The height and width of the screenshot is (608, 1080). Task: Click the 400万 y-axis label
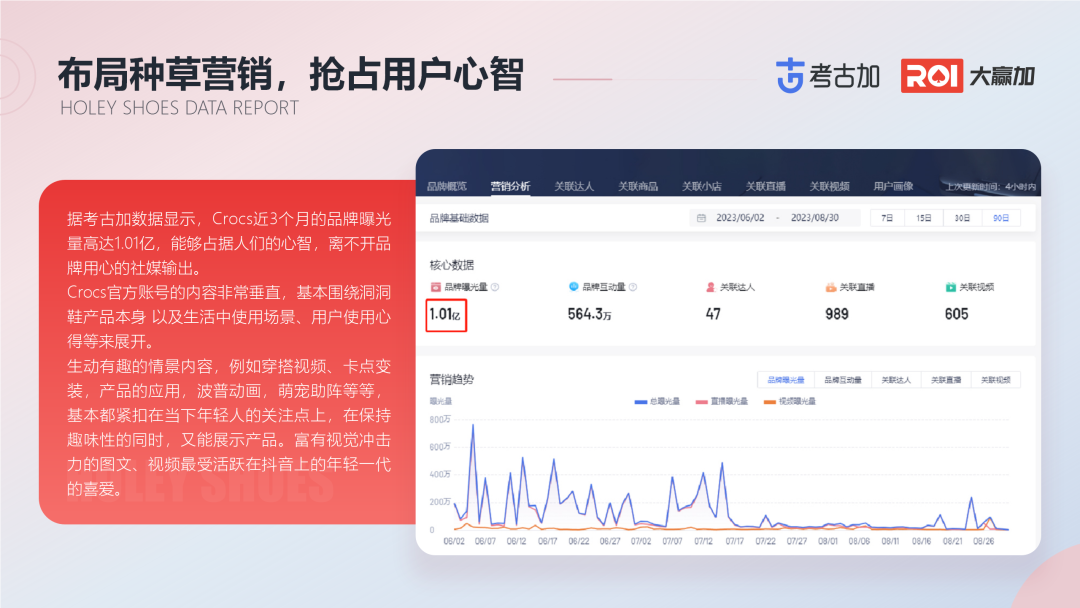click(x=440, y=474)
